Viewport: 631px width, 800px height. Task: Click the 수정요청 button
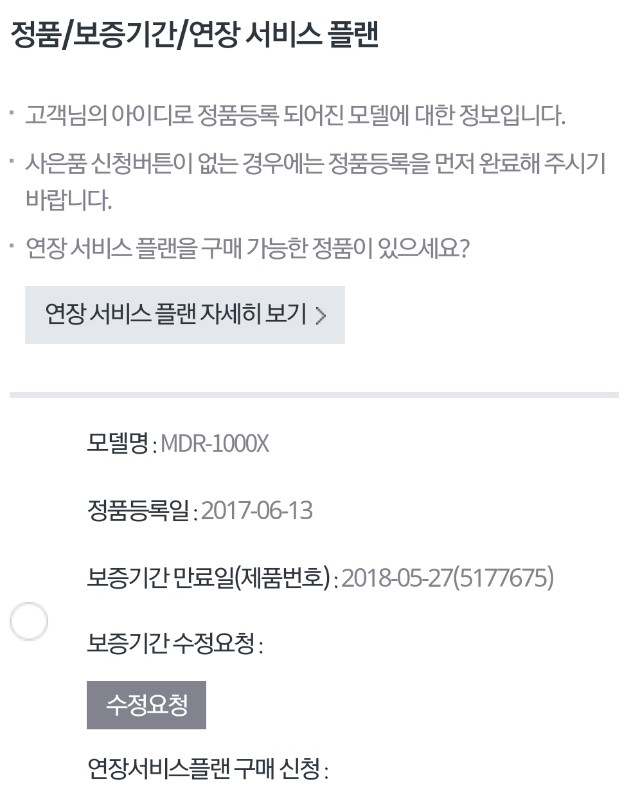point(146,706)
